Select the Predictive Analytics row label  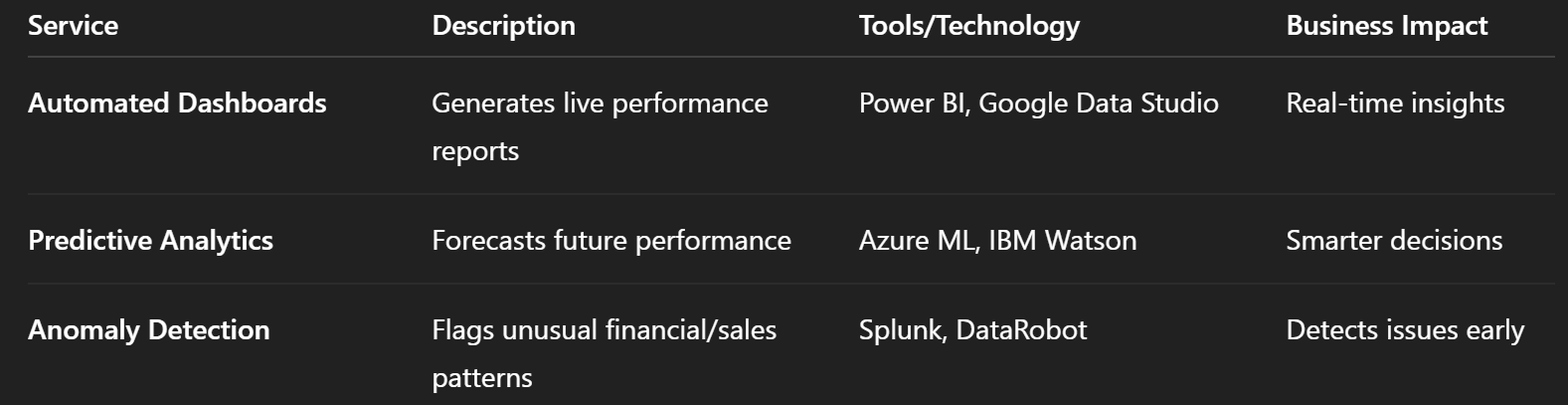click(x=150, y=241)
